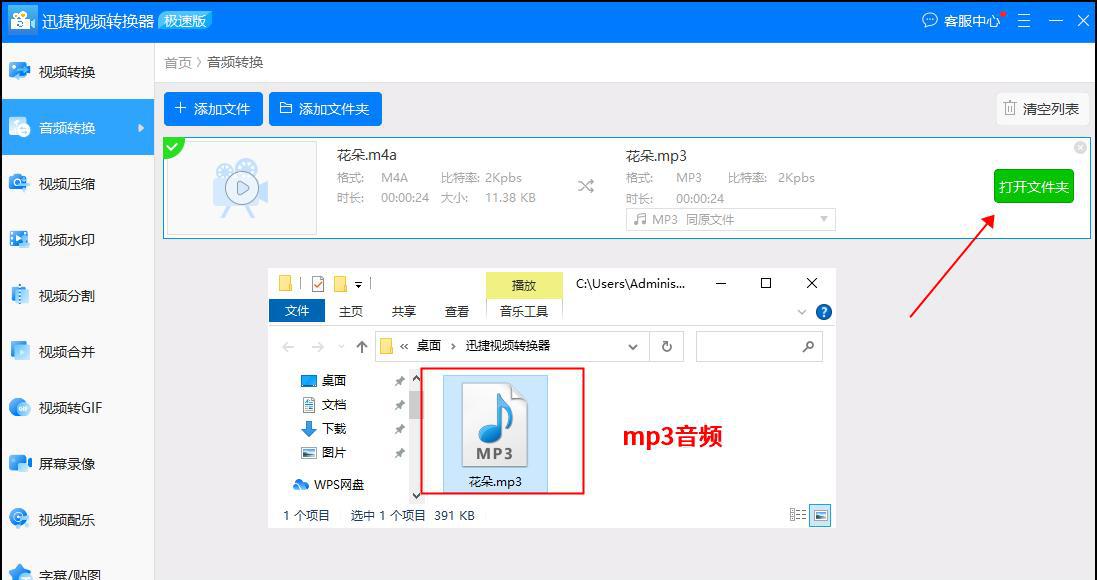Click Explorer properties quick access icon
The image size is (1097, 580).
(x=318, y=283)
